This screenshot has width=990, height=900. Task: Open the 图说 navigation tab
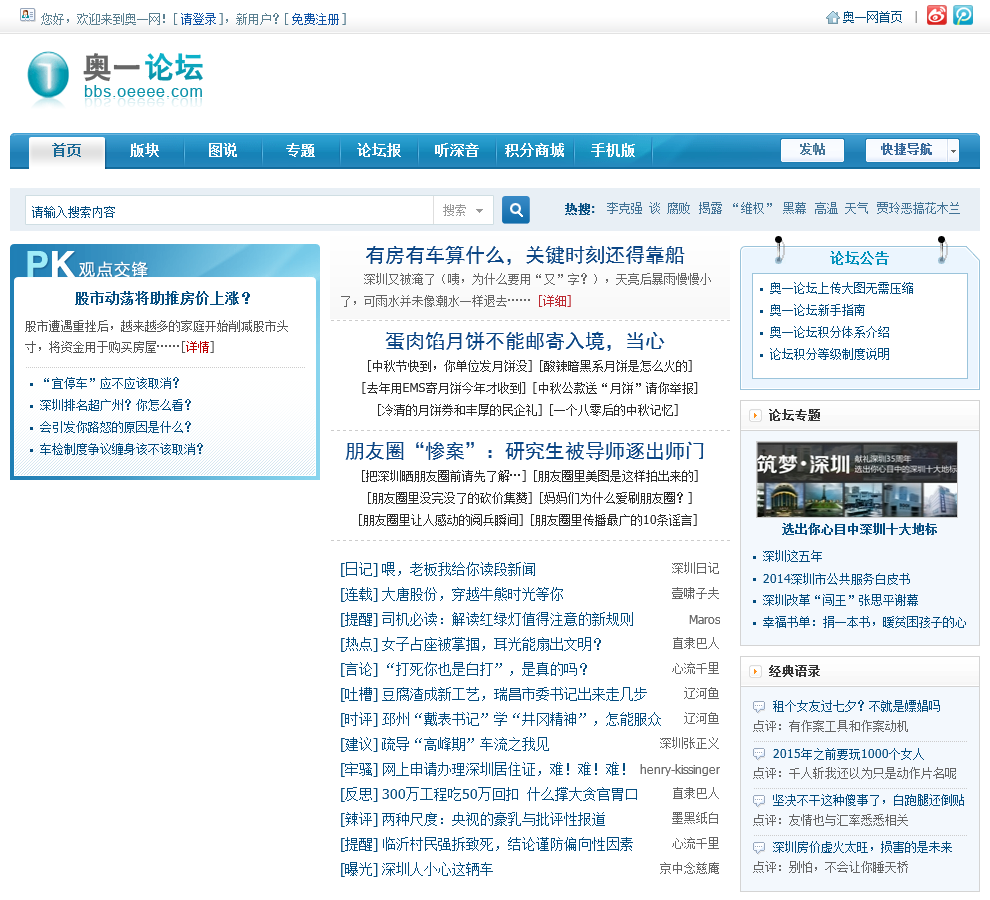point(223,151)
